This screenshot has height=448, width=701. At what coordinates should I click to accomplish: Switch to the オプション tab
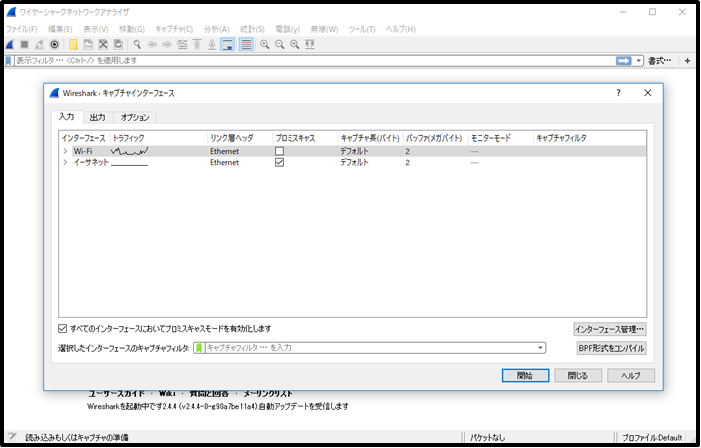coord(135,118)
